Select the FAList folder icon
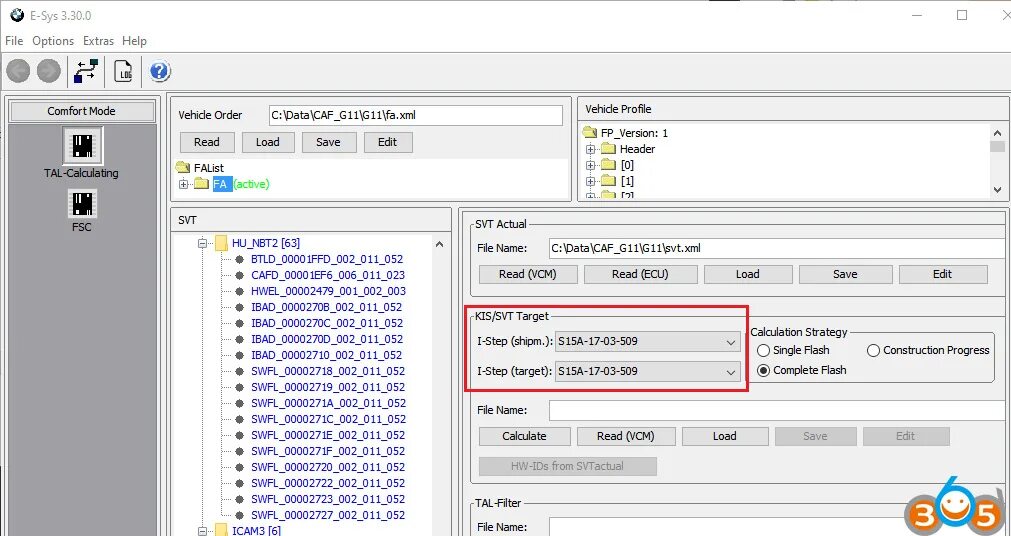This screenshot has width=1011, height=536. 183,168
